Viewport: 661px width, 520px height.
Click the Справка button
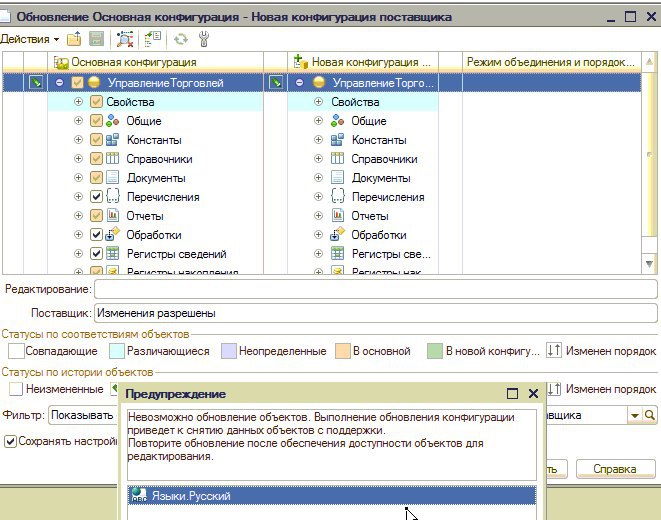pos(615,469)
